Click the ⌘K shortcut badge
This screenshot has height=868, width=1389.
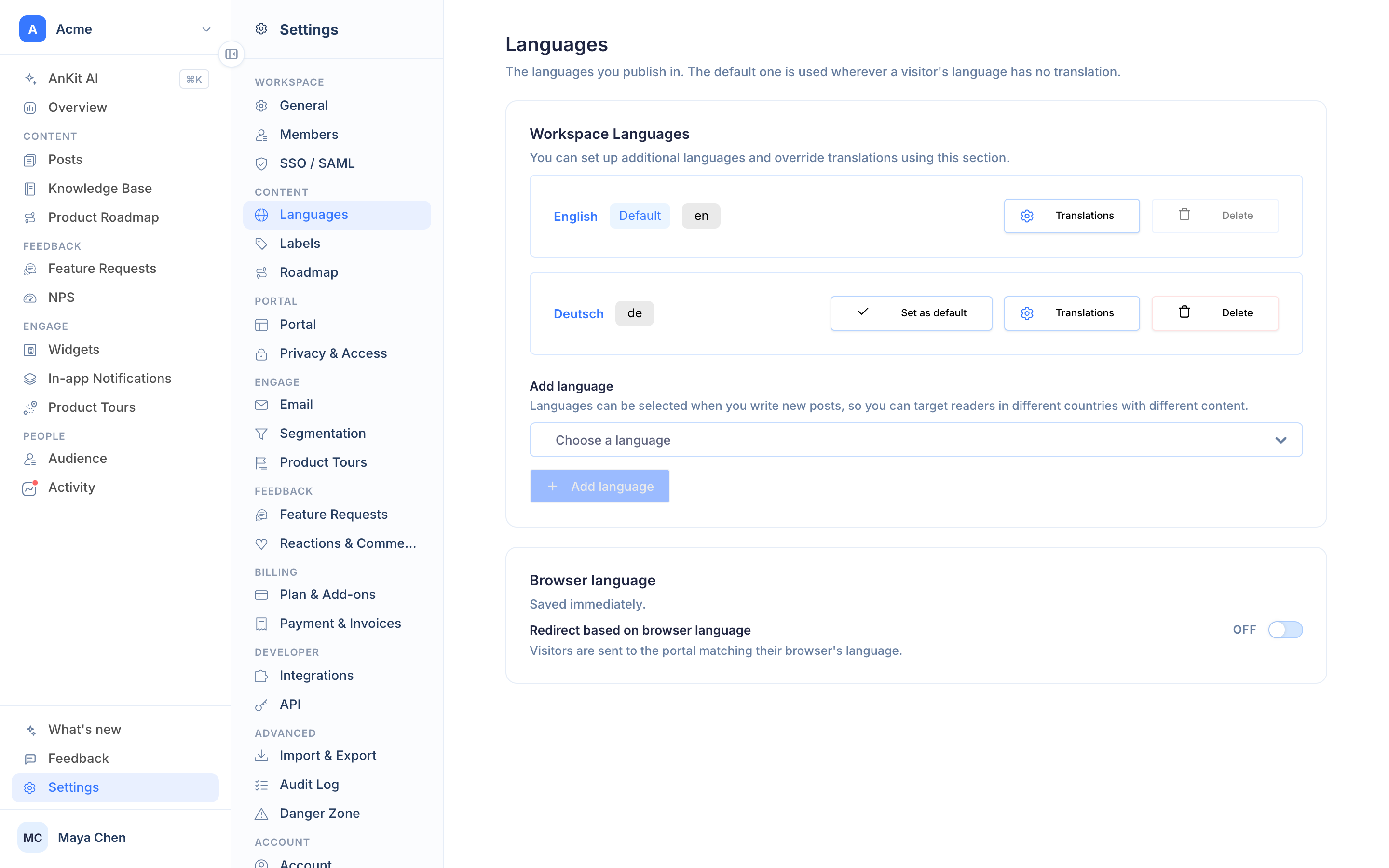point(194,79)
